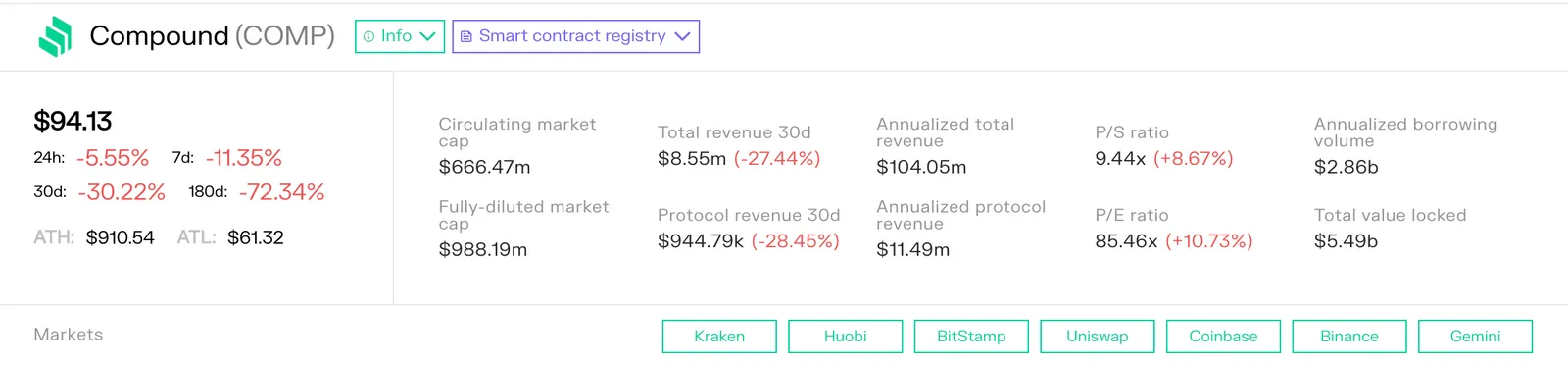Open Binance market link
This screenshot has width=1568, height=366.
pos(1349,337)
